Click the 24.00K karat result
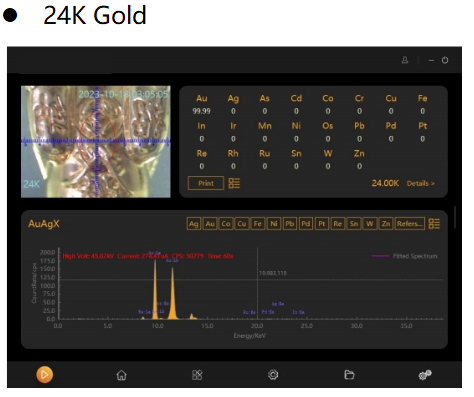 [x=385, y=183]
